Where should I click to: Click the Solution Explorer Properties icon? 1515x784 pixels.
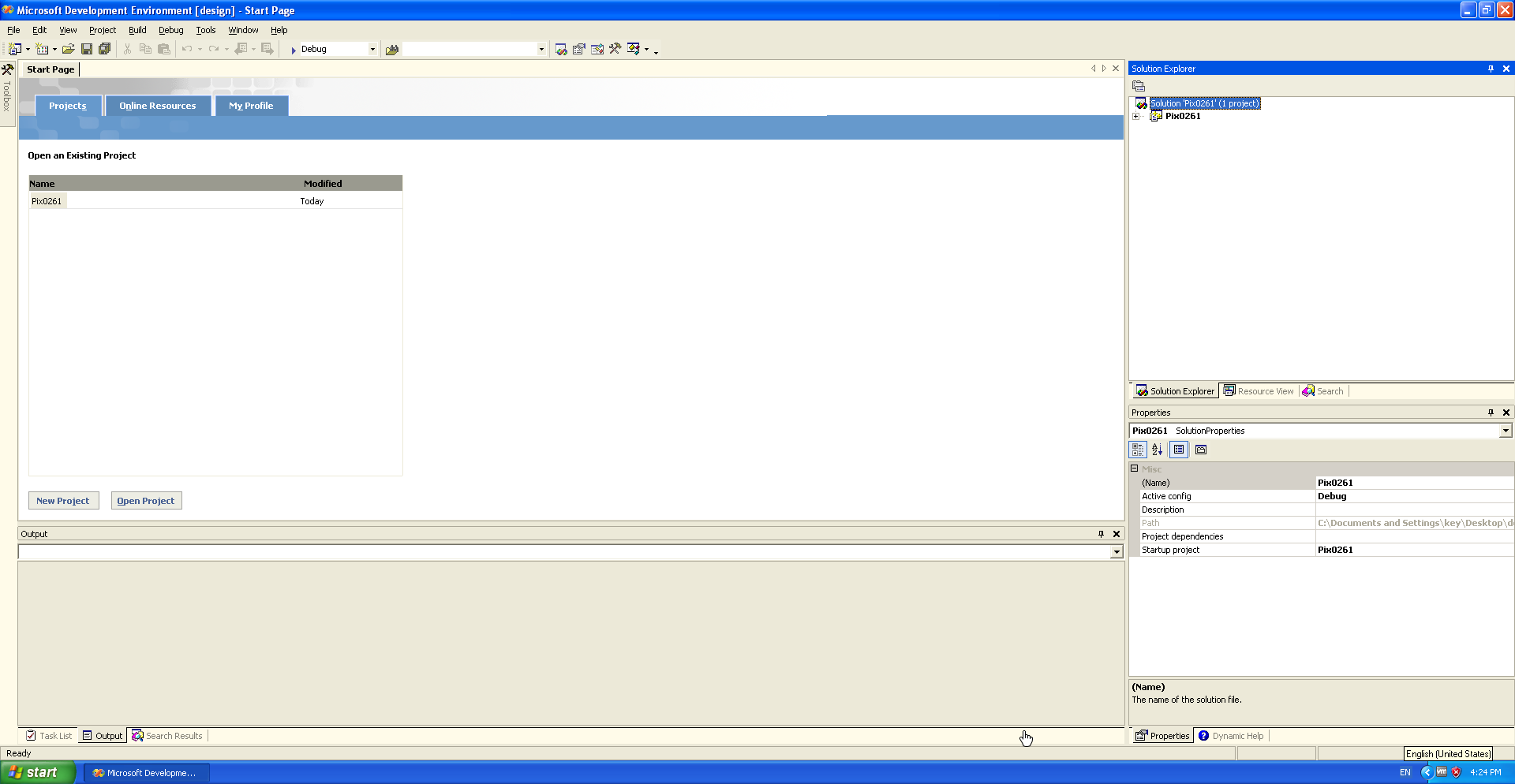1139,86
